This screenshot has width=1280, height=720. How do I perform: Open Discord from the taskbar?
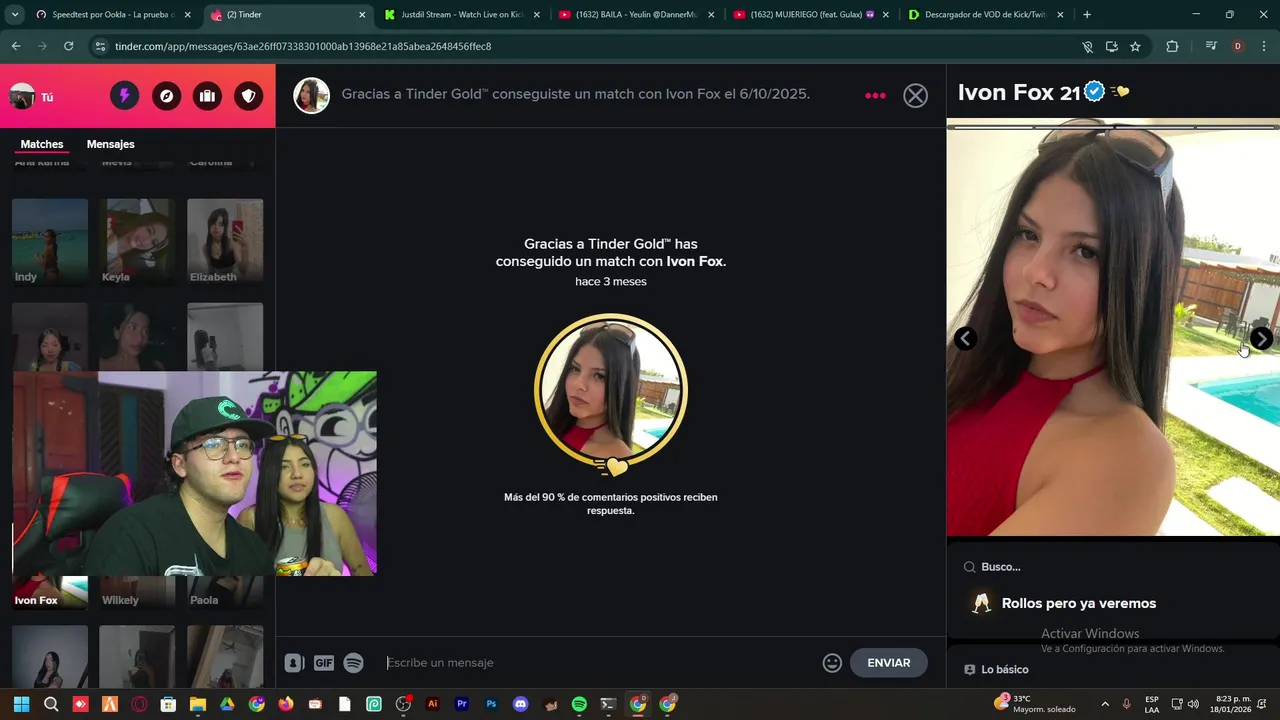click(x=520, y=704)
